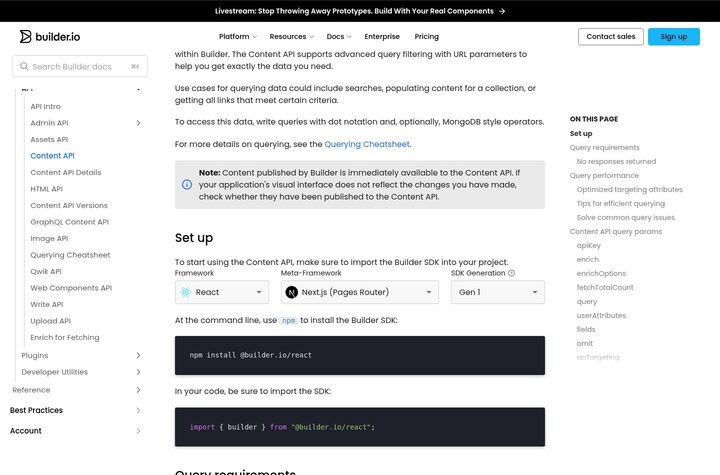This screenshot has width=720, height=475.
Task: Click the livestream banner arrow icon
Action: [502, 11]
